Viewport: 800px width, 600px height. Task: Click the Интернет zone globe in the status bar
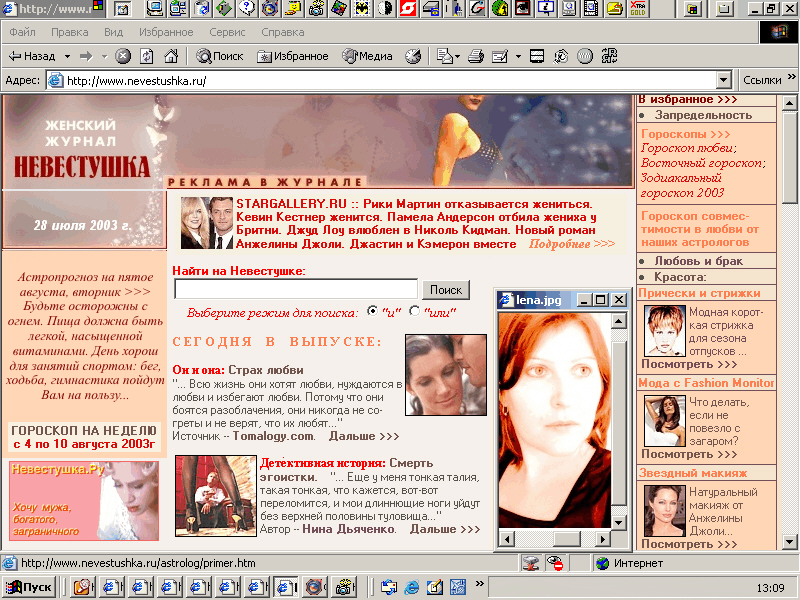603,563
